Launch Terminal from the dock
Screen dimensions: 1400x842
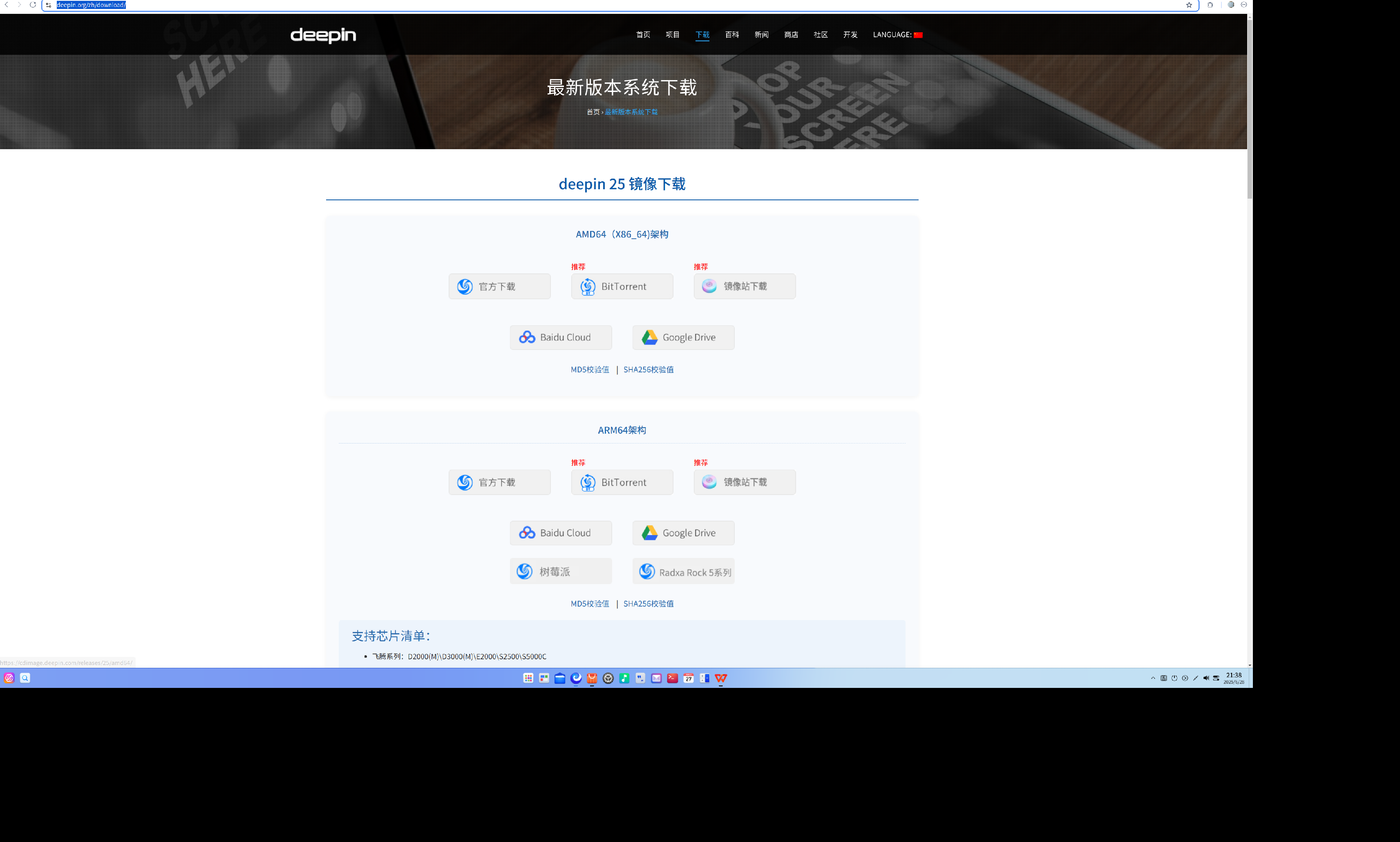[672, 678]
